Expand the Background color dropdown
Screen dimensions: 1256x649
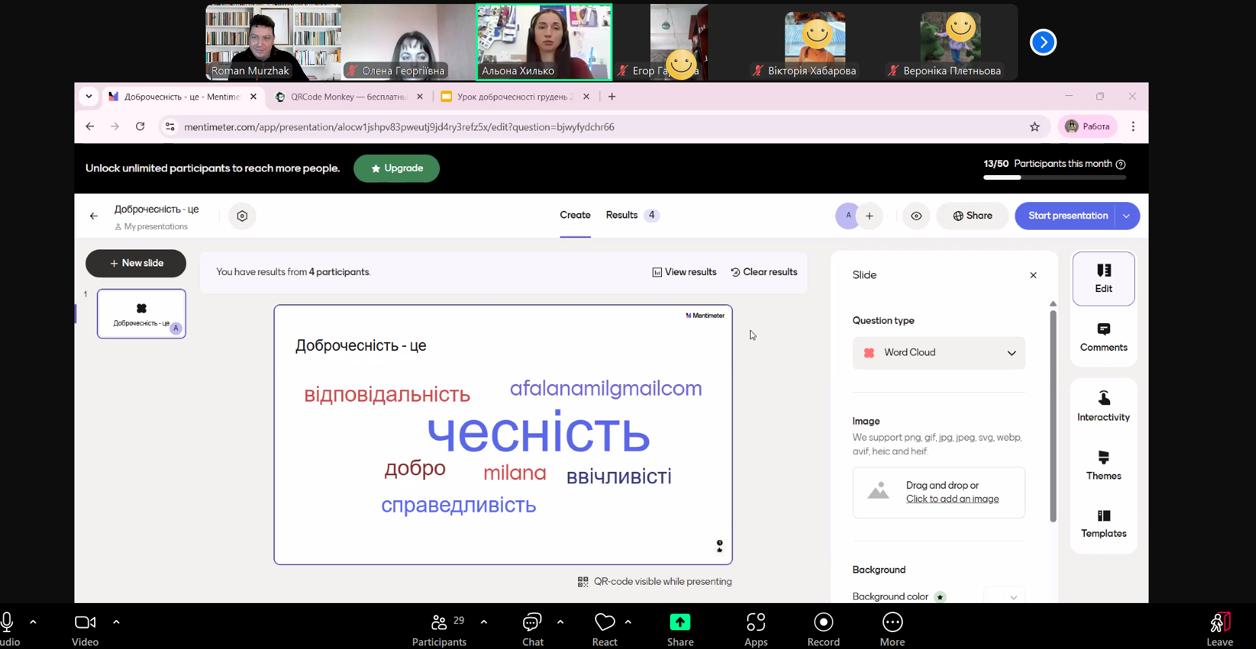click(1004, 597)
